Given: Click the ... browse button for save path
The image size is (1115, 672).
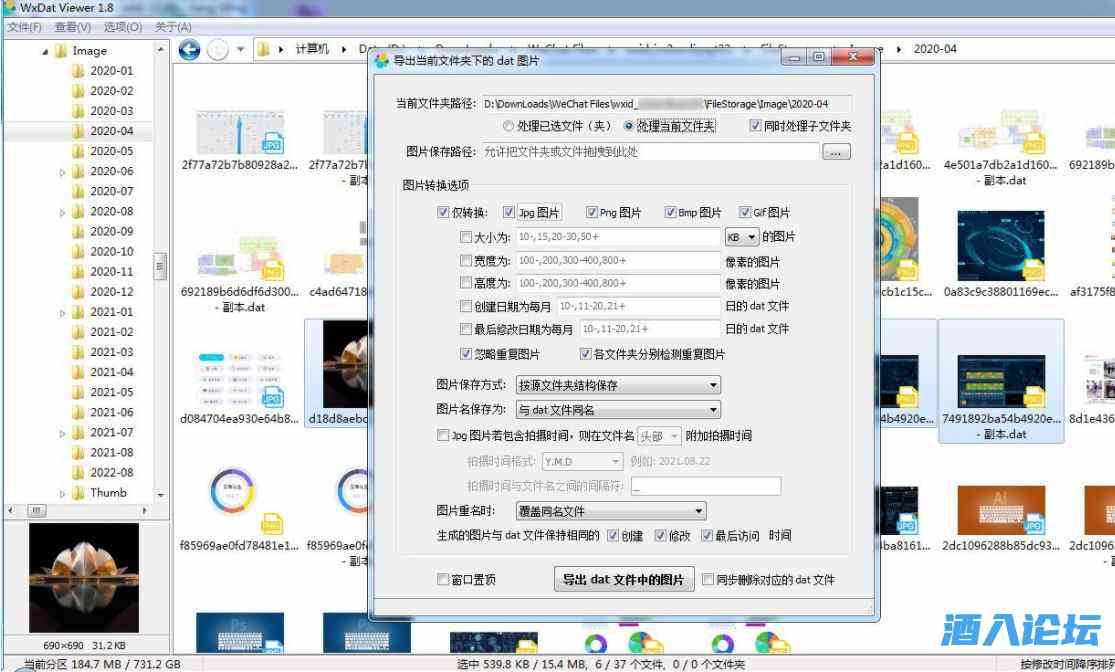Looking at the screenshot, I should tap(836, 153).
